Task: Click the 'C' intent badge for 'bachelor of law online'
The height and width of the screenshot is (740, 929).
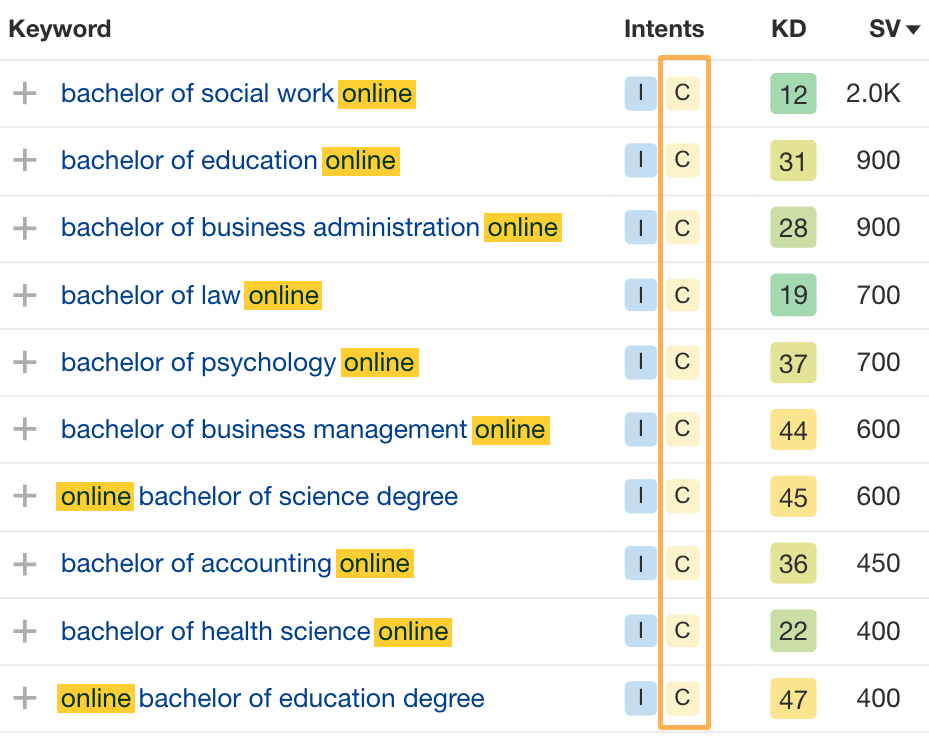Action: tap(683, 295)
